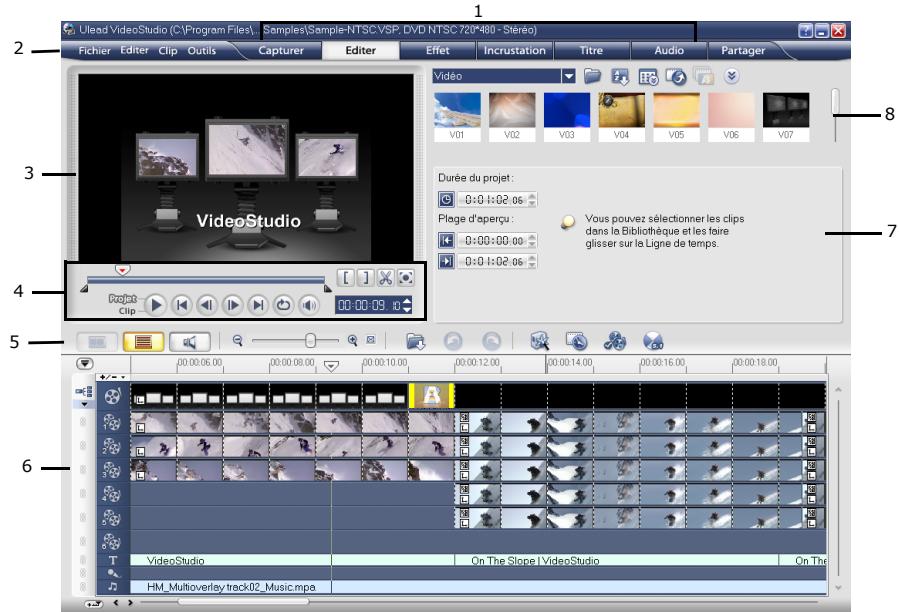Adjust the preview timecode 00:00:09 stepper
This screenshot has height=612, width=899.
[x=407, y=305]
